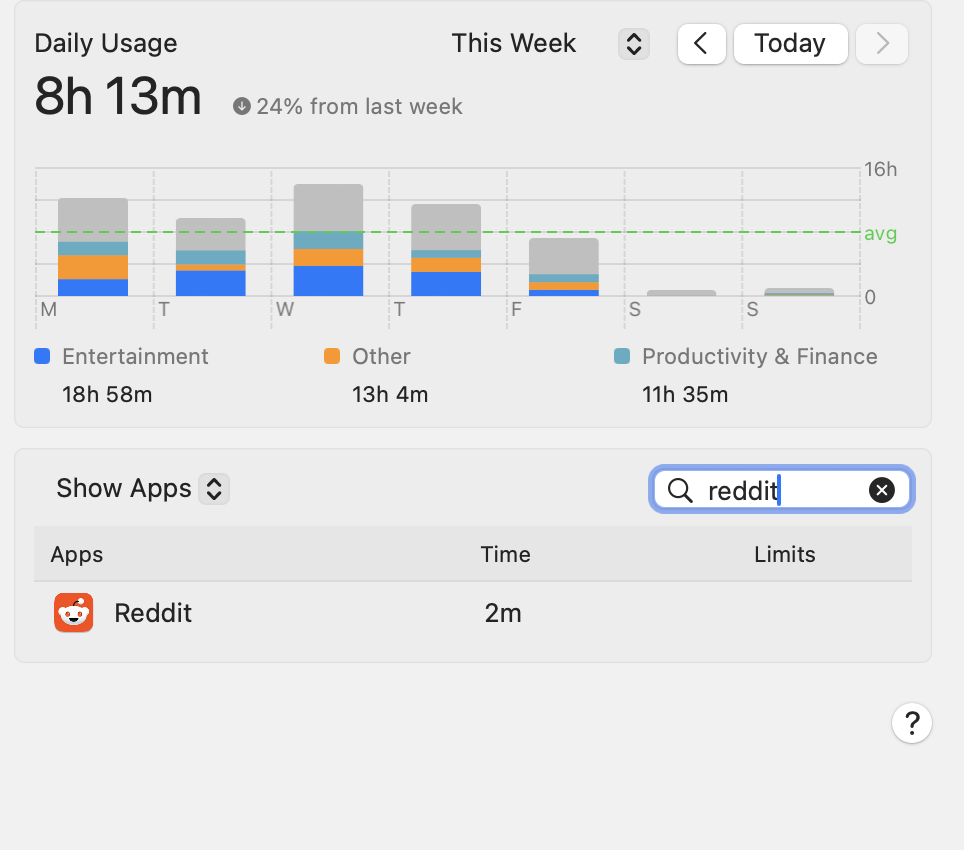Select Monday's usage bar in chart
The height and width of the screenshot is (850, 964).
[x=93, y=248]
